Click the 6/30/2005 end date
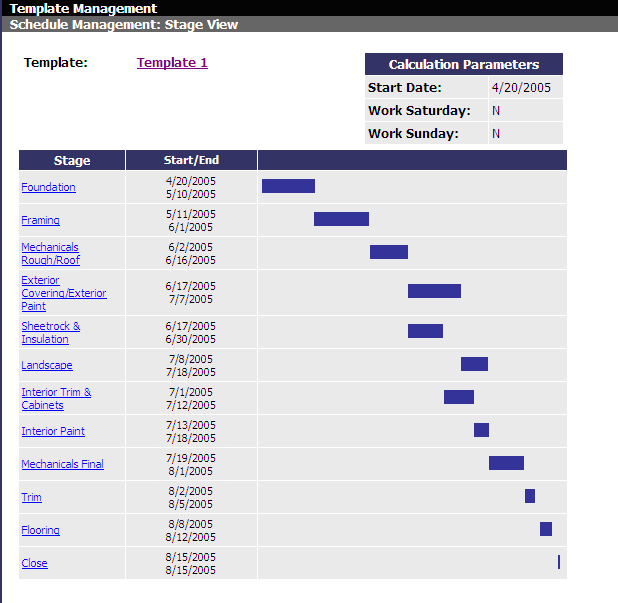The width and height of the screenshot is (618, 603). (191, 339)
